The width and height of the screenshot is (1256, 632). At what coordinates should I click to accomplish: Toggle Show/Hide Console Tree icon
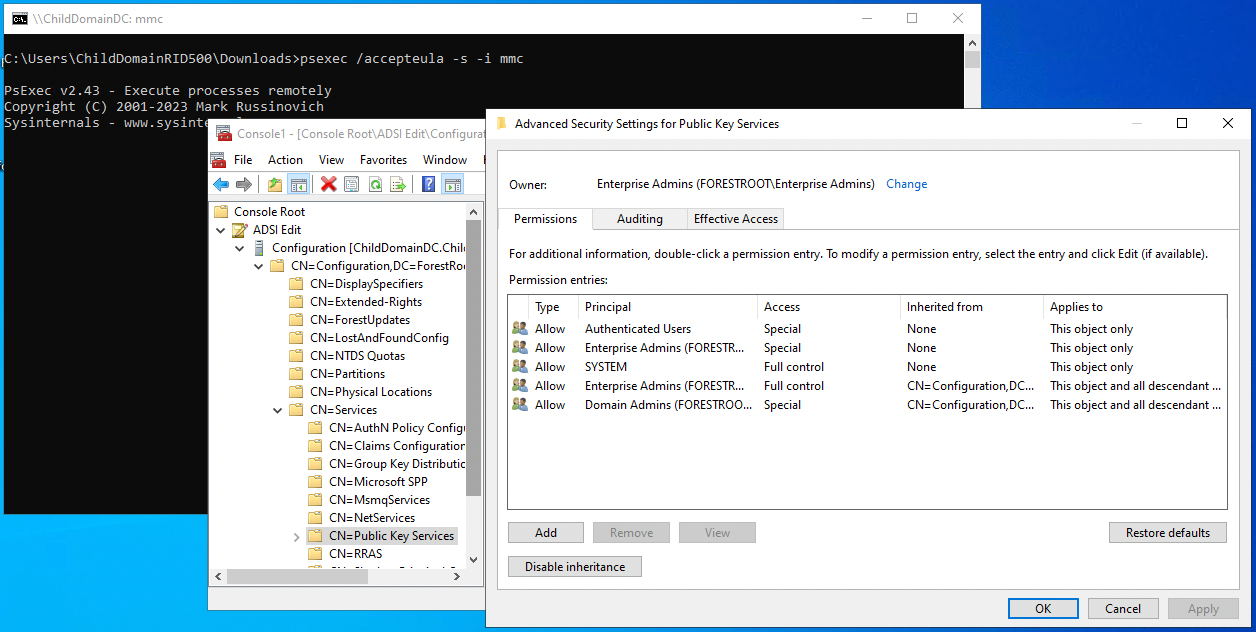click(x=298, y=184)
